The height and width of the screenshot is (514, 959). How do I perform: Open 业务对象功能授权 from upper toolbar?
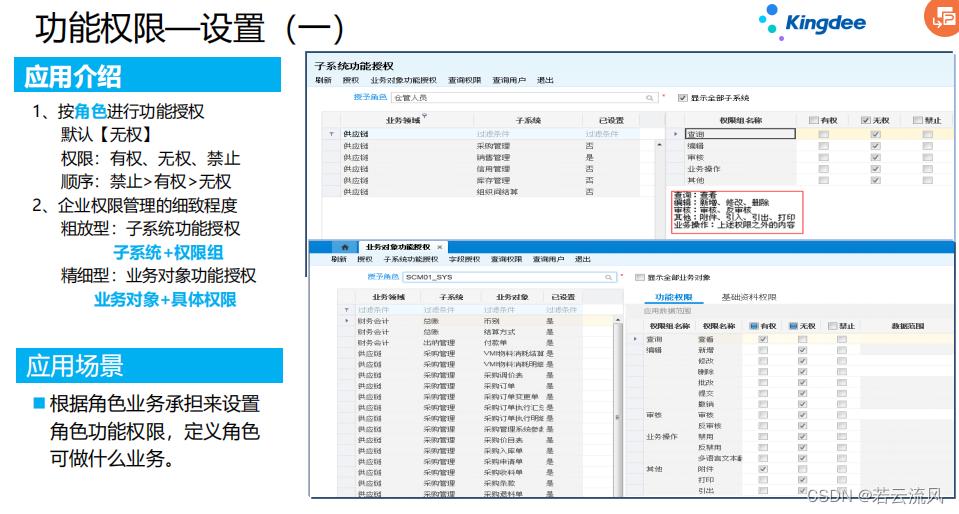coord(403,80)
